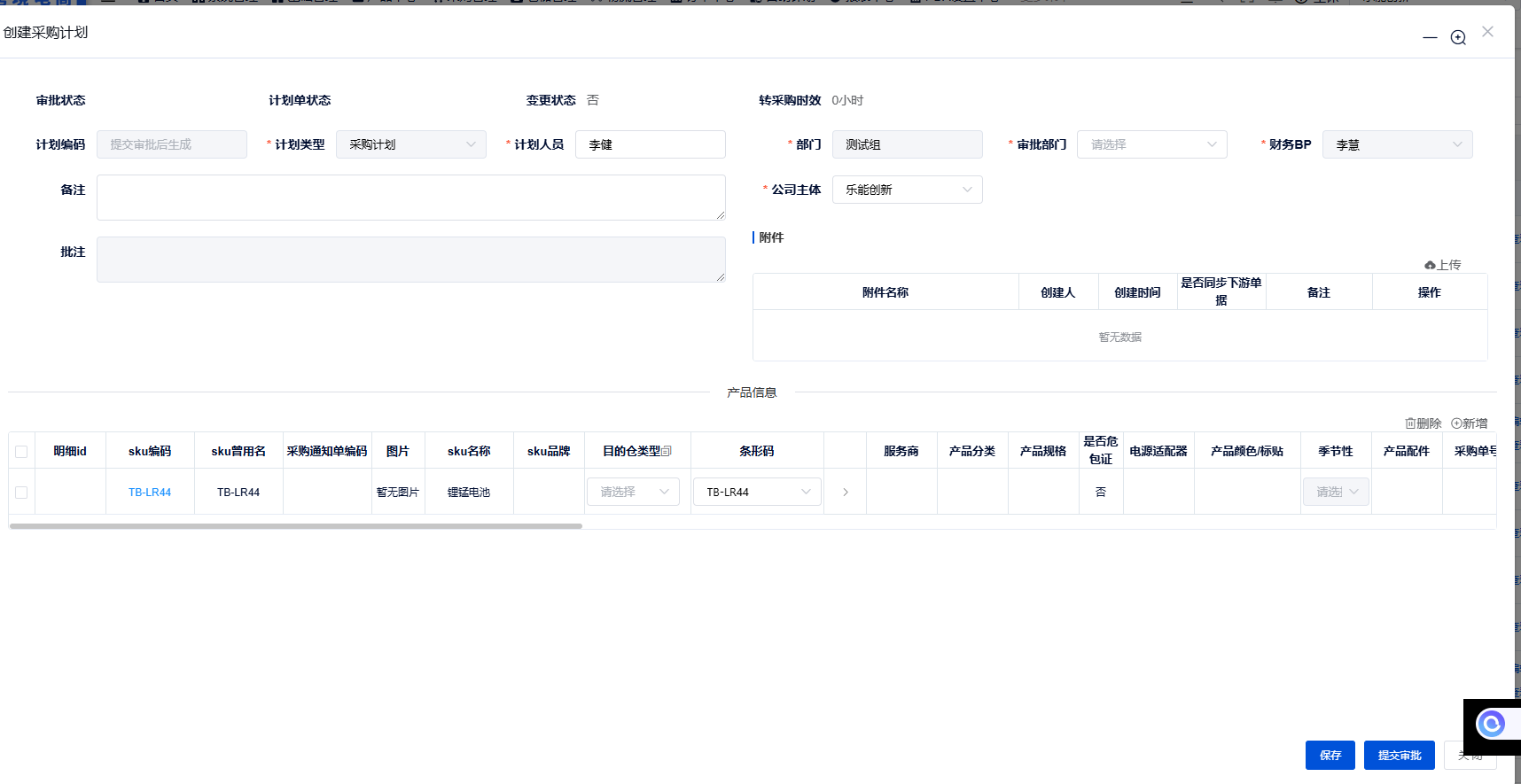1521x784 pixels.
Task: Click the blue 保存 button
Action: [1330, 755]
